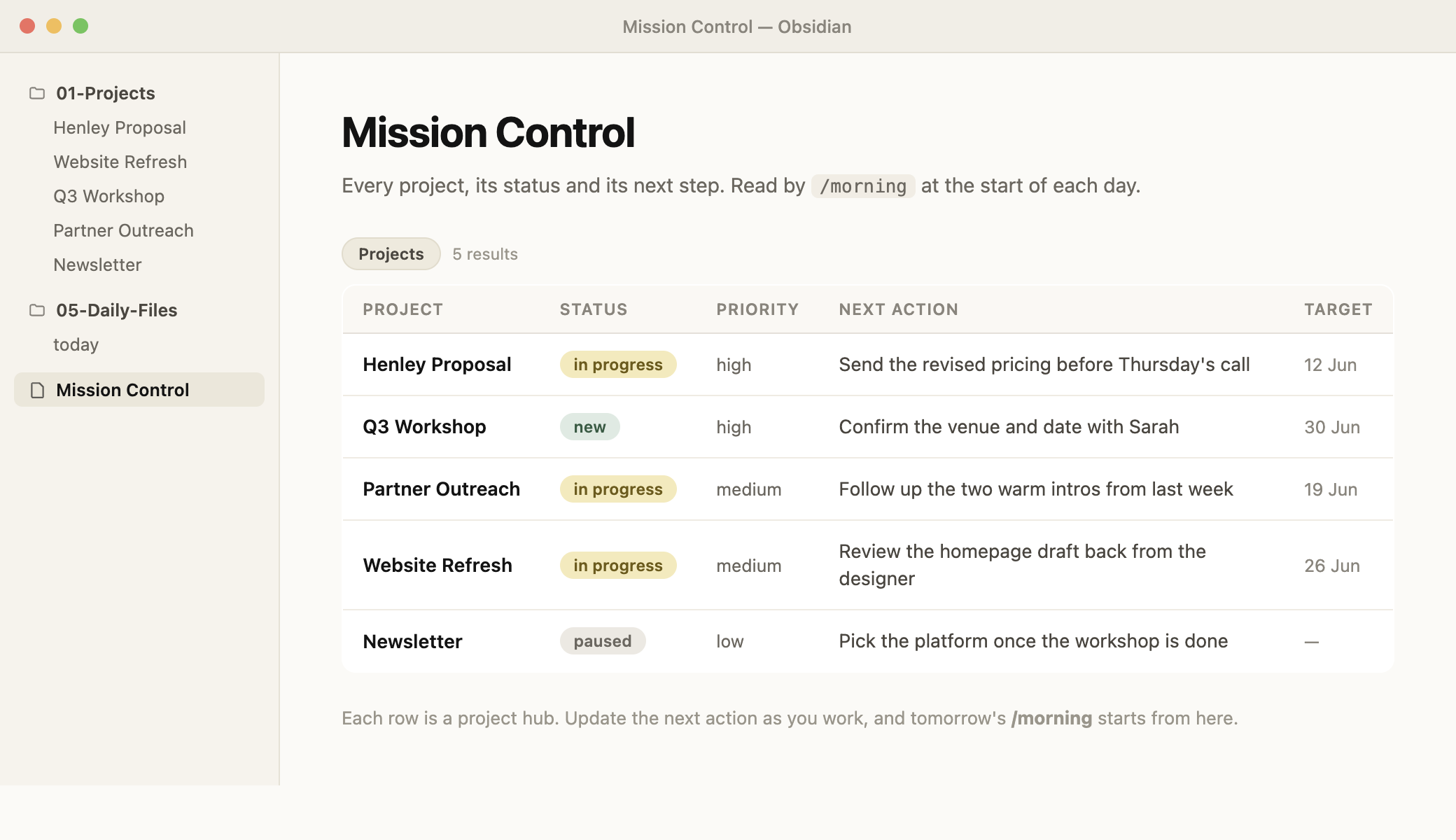Click the 30 Jun target date
Viewport: 1456px width, 840px height.
pos(1332,427)
